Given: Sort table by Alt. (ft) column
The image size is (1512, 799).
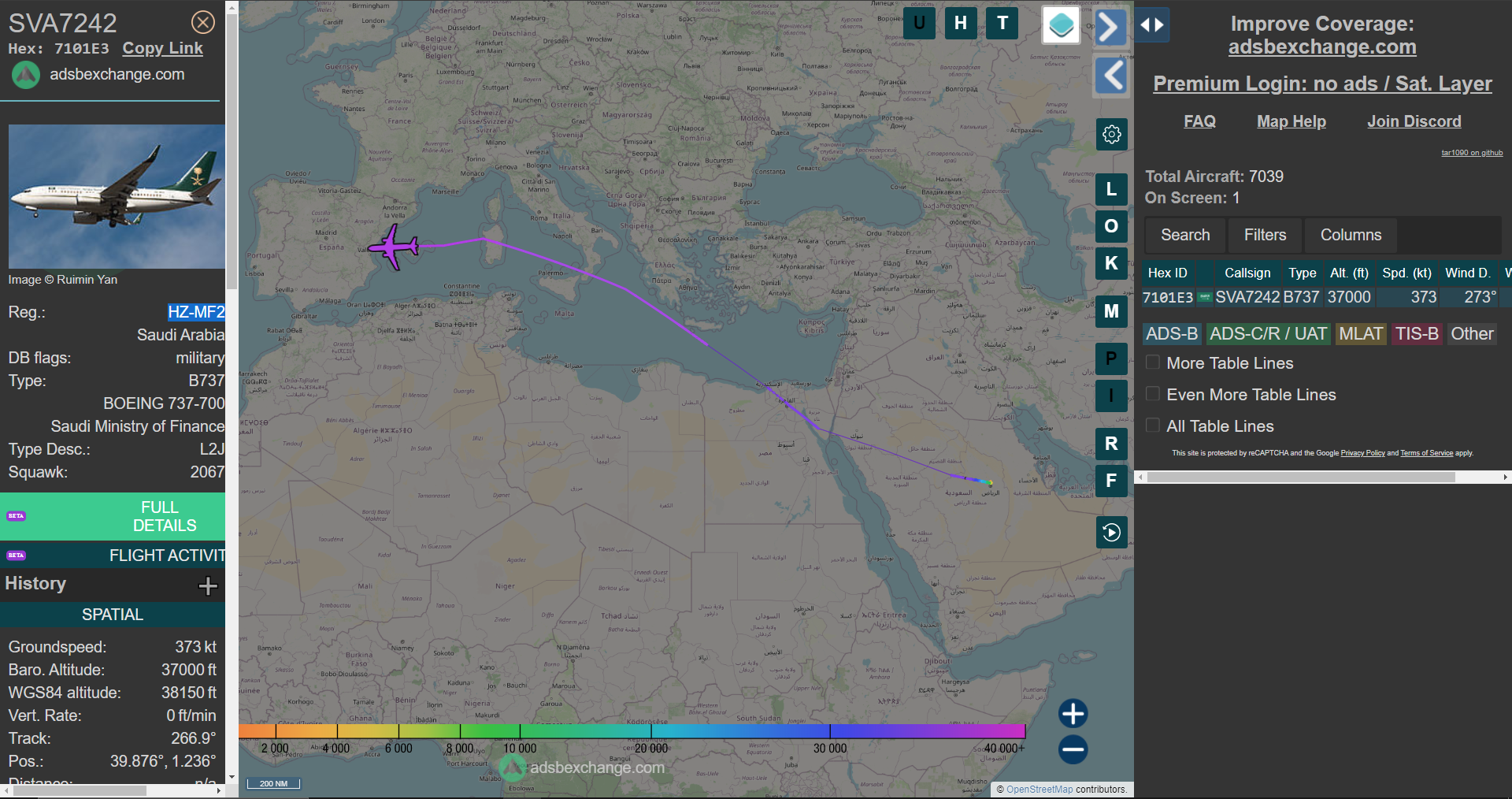Looking at the screenshot, I should [x=1349, y=273].
